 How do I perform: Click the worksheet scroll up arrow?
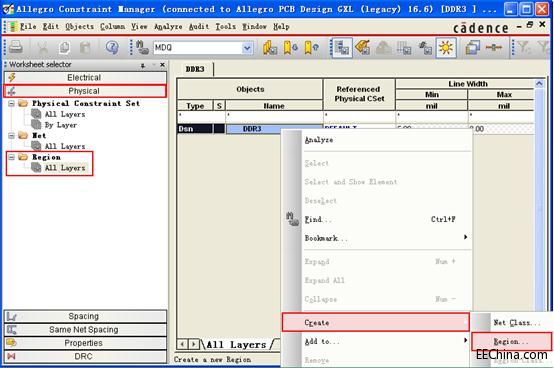pos(539,84)
